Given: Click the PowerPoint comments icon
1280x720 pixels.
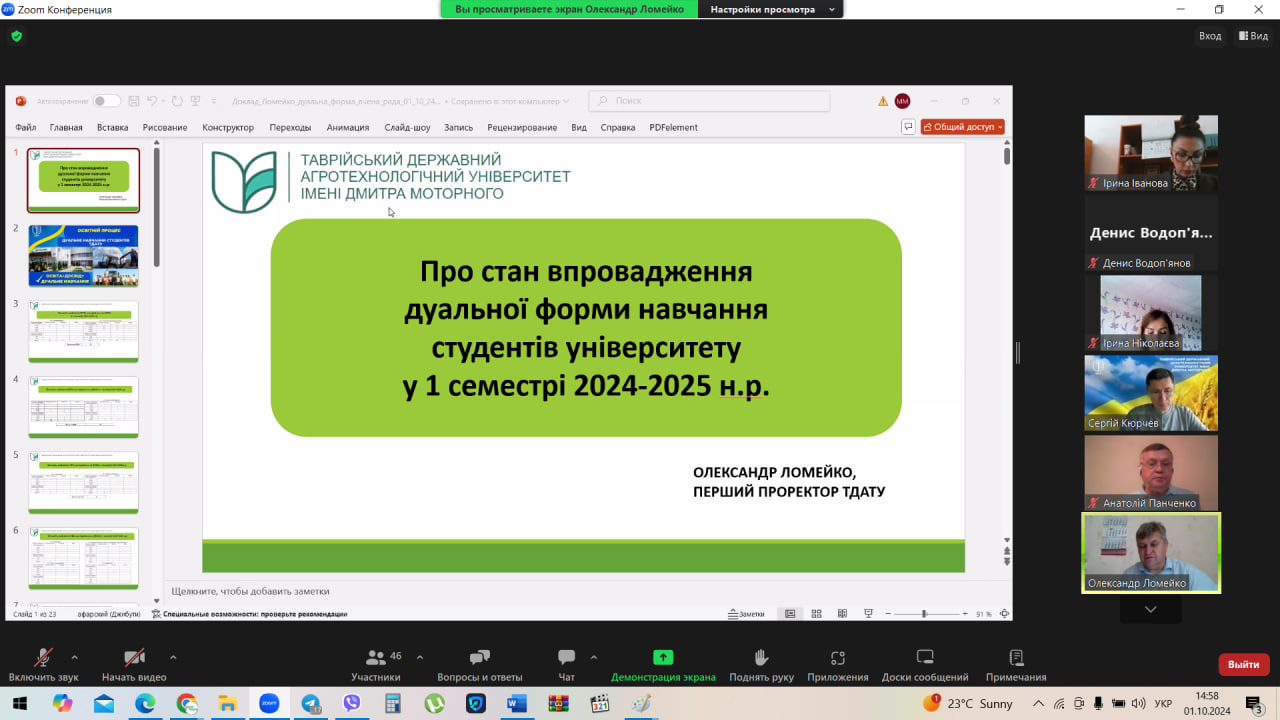Looking at the screenshot, I should [908, 127].
